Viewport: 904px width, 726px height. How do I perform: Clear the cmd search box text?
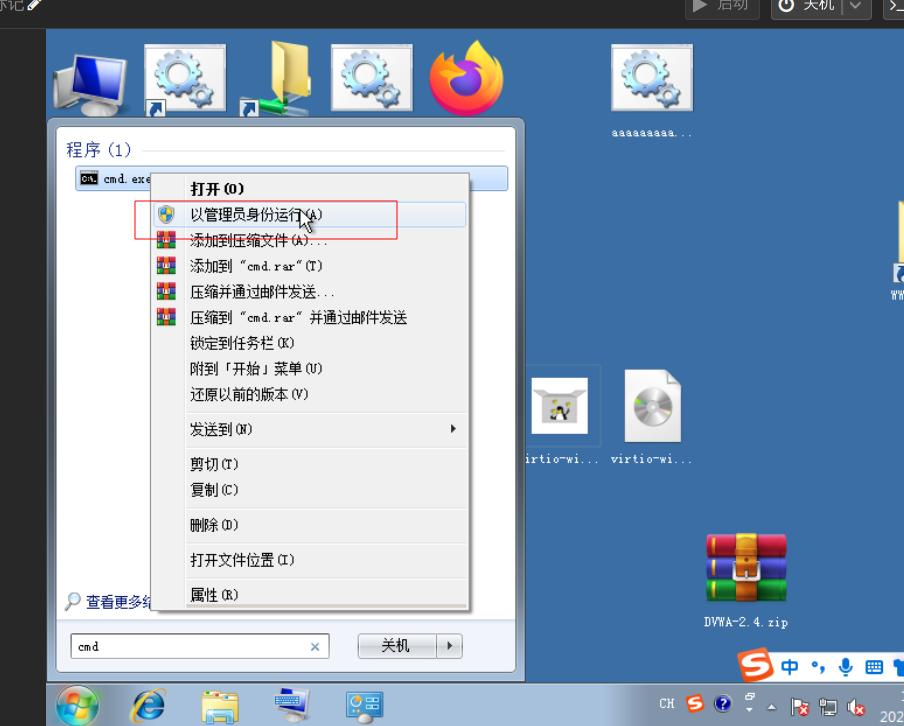coord(314,647)
